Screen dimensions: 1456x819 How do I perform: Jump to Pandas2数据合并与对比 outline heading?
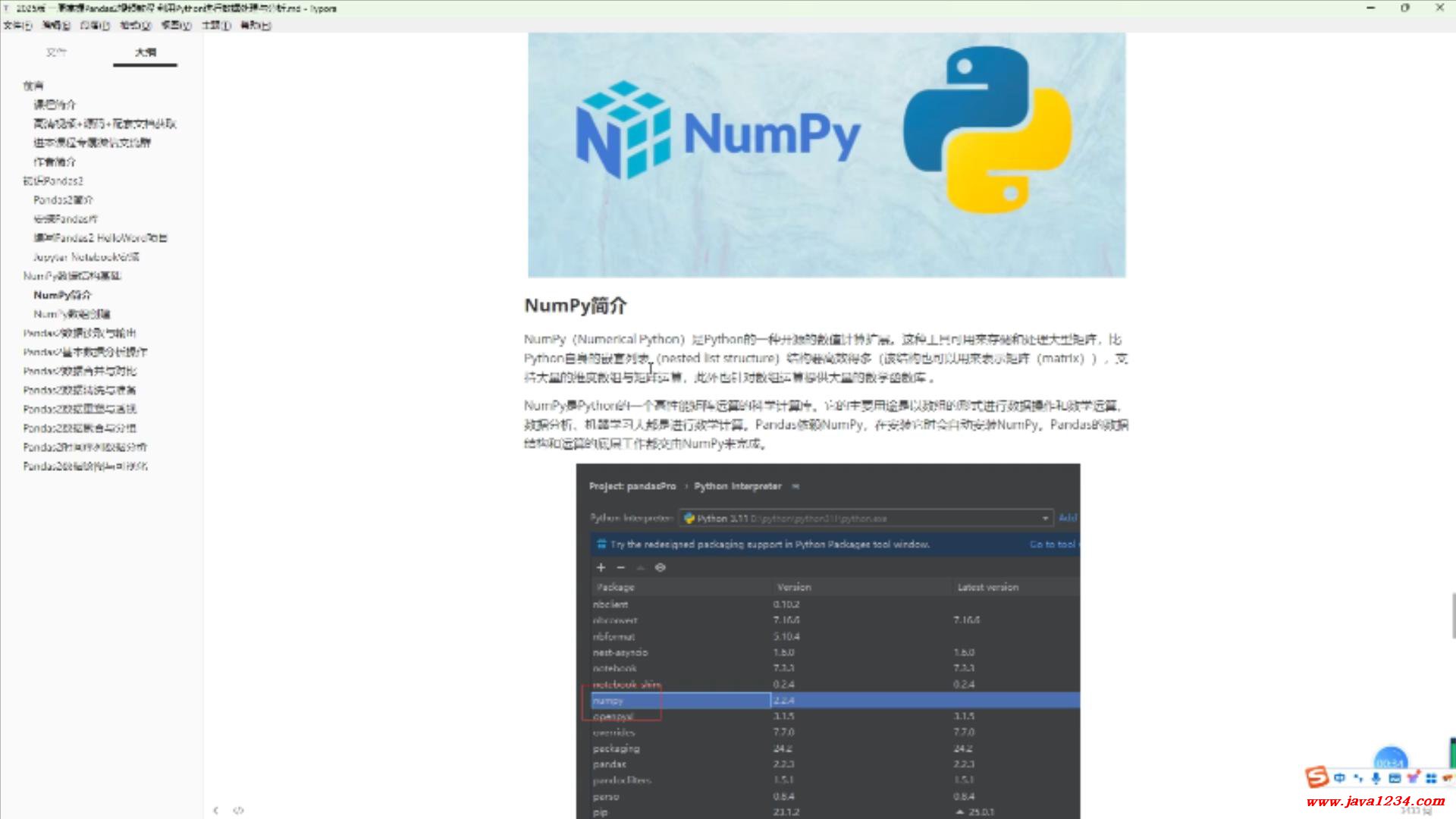click(80, 371)
